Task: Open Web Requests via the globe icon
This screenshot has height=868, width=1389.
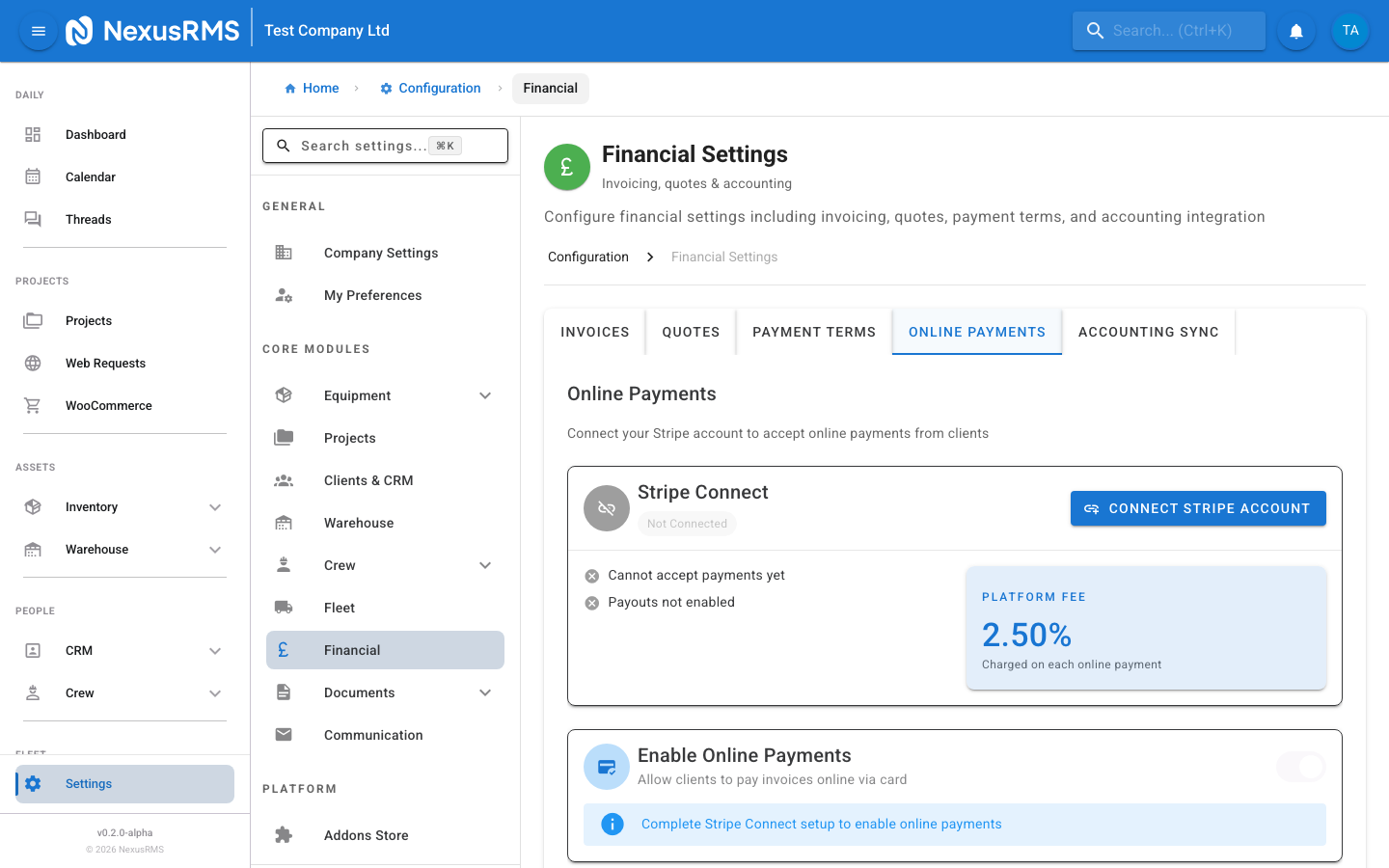Action: (x=33, y=363)
